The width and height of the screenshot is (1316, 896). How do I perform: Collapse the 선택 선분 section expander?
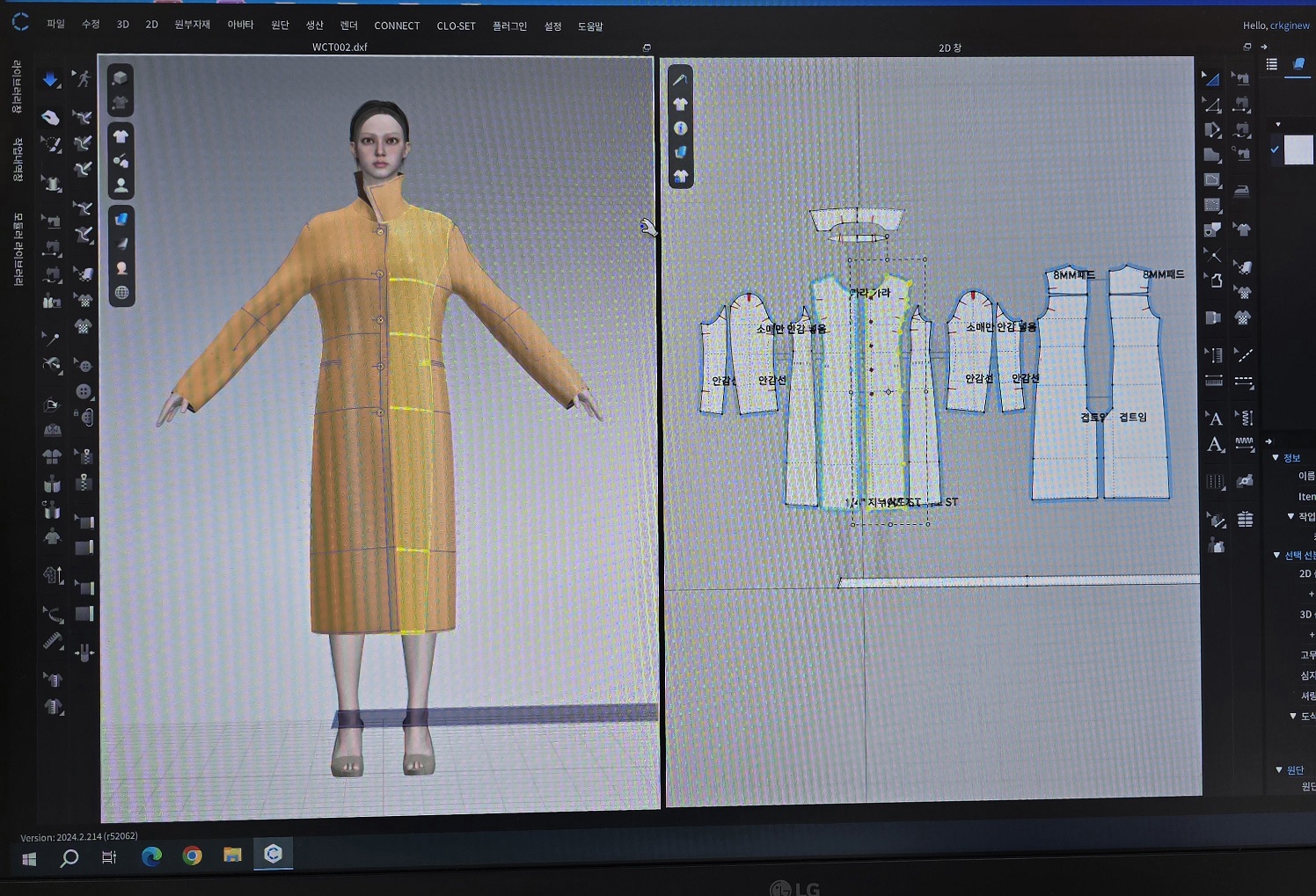(x=1276, y=555)
